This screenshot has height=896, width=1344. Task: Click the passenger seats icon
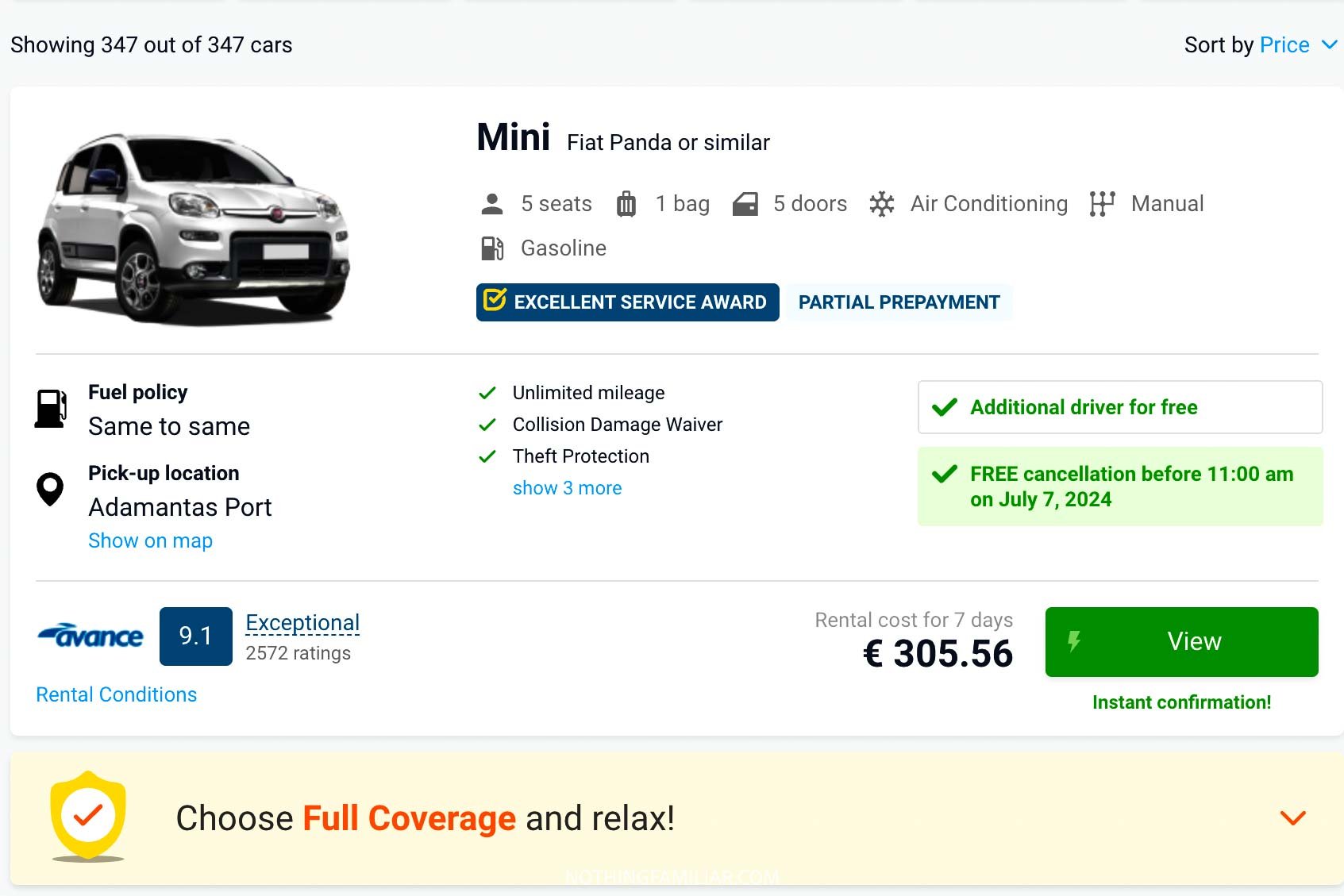click(x=493, y=204)
